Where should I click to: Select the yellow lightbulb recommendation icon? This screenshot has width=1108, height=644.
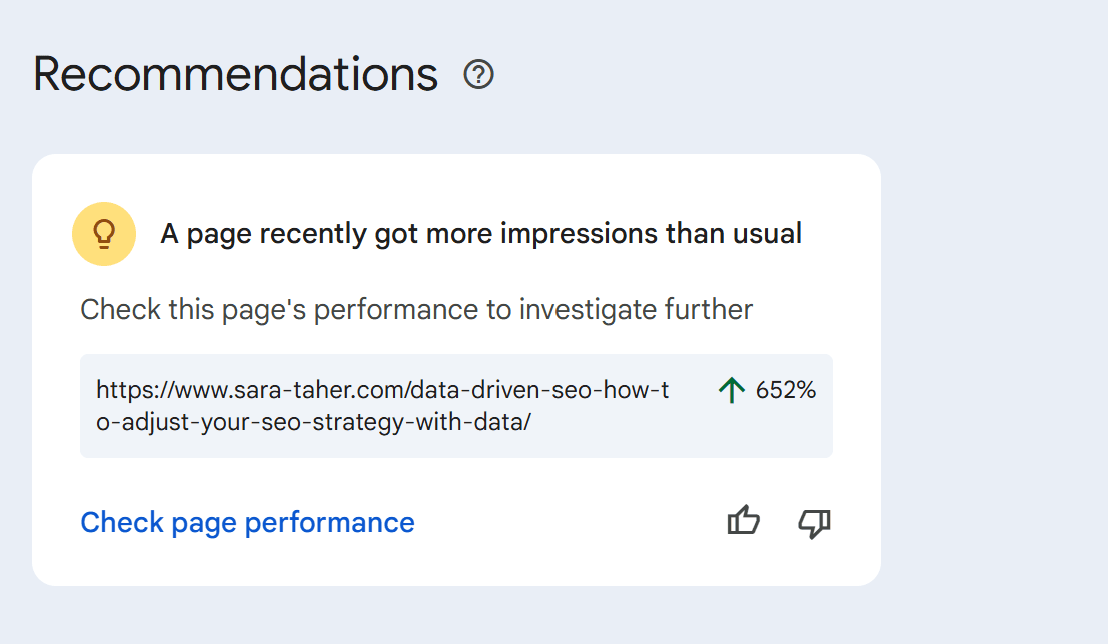(x=104, y=233)
